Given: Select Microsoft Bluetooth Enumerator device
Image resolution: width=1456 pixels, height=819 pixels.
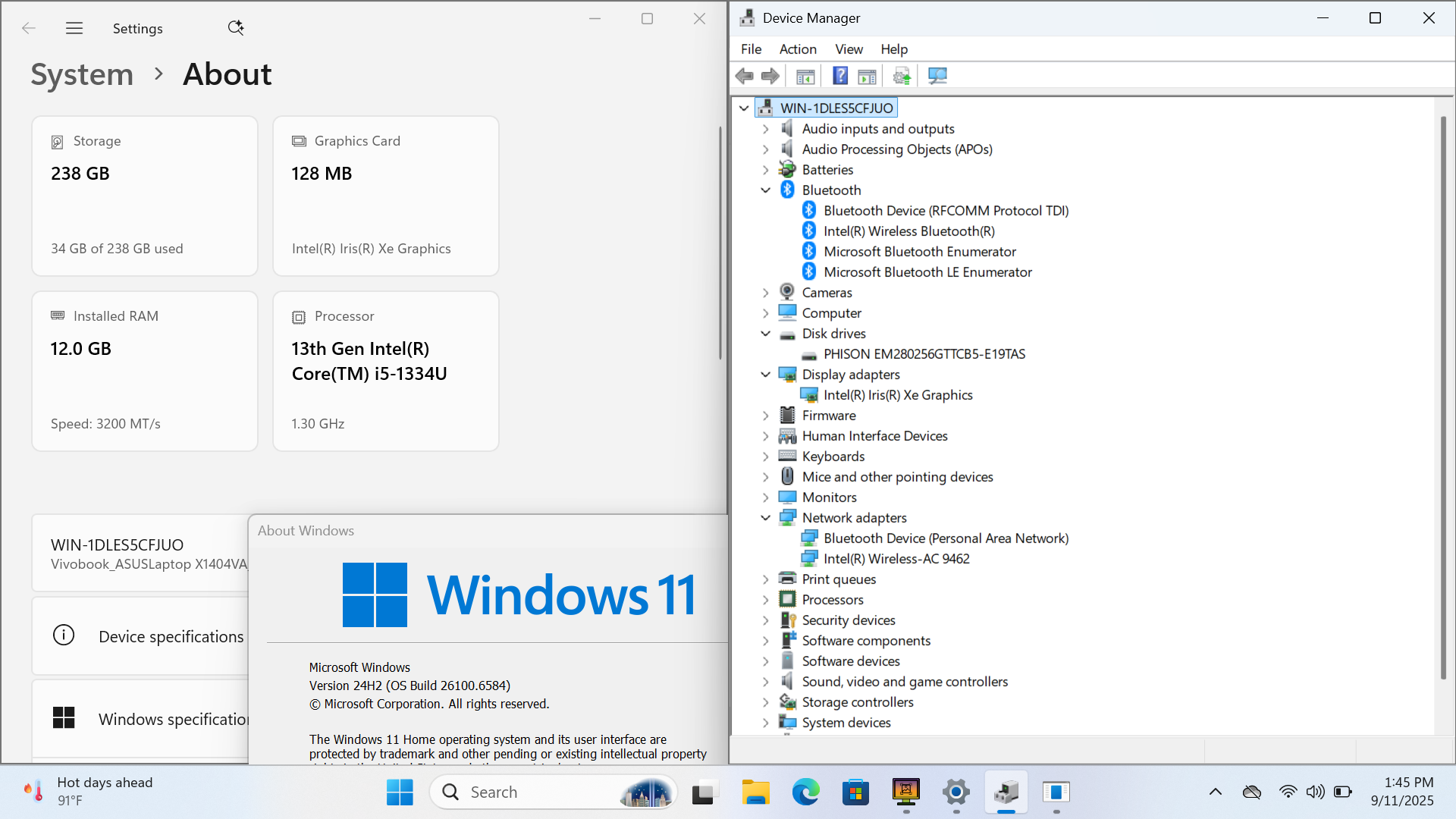Looking at the screenshot, I should pyautogui.click(x=920, y=252).
